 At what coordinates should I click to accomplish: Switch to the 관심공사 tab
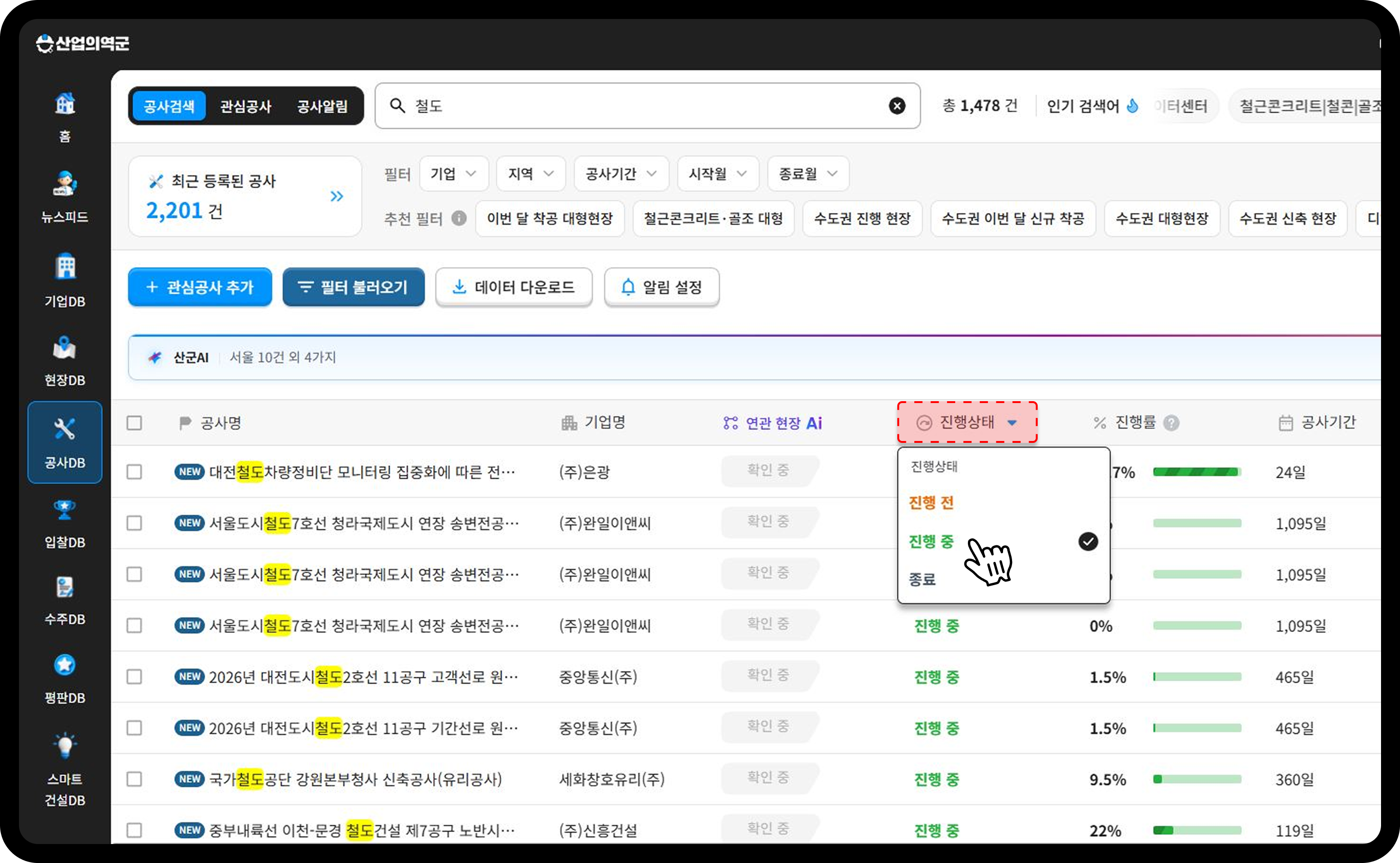[x=245, y=106]
